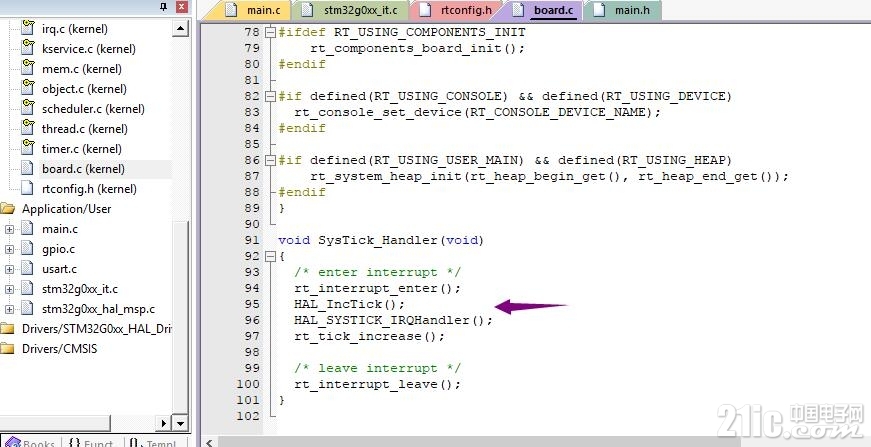This screenshot has height=447, width=871.
Task: Close the project panel
Action: pos(181,7)
